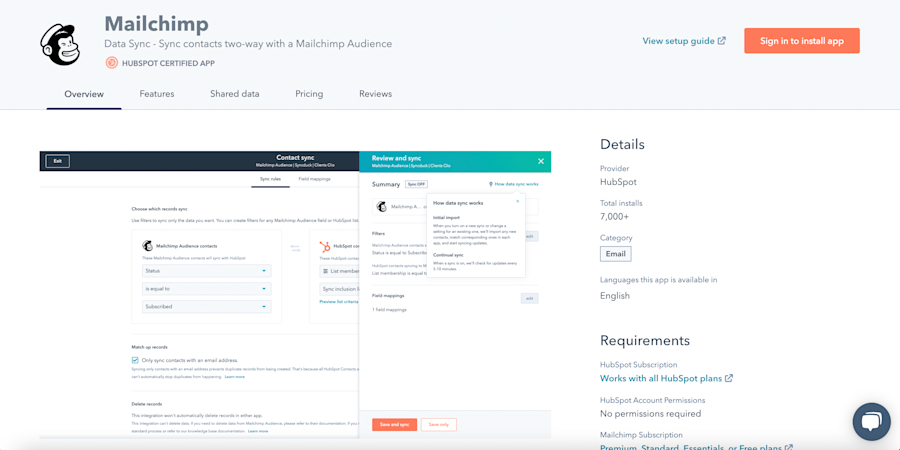900x450 pixels.
Task: Click the No permissions required text
Action: (x=650, y=413)
